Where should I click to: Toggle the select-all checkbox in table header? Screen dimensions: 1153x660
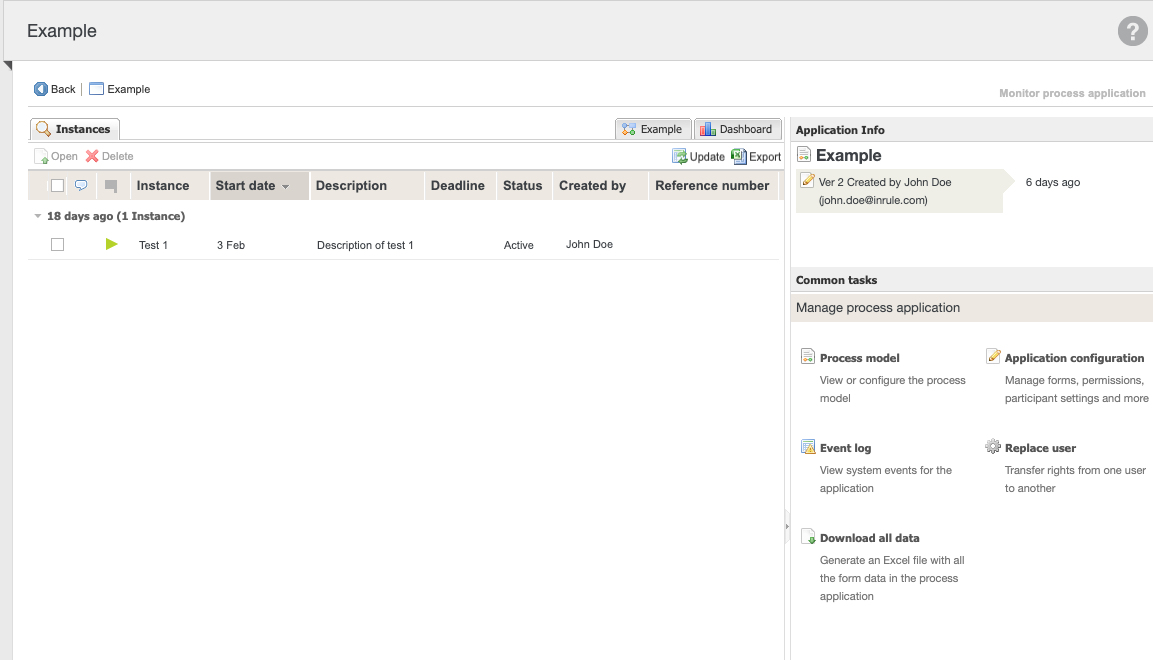[57, 185]
